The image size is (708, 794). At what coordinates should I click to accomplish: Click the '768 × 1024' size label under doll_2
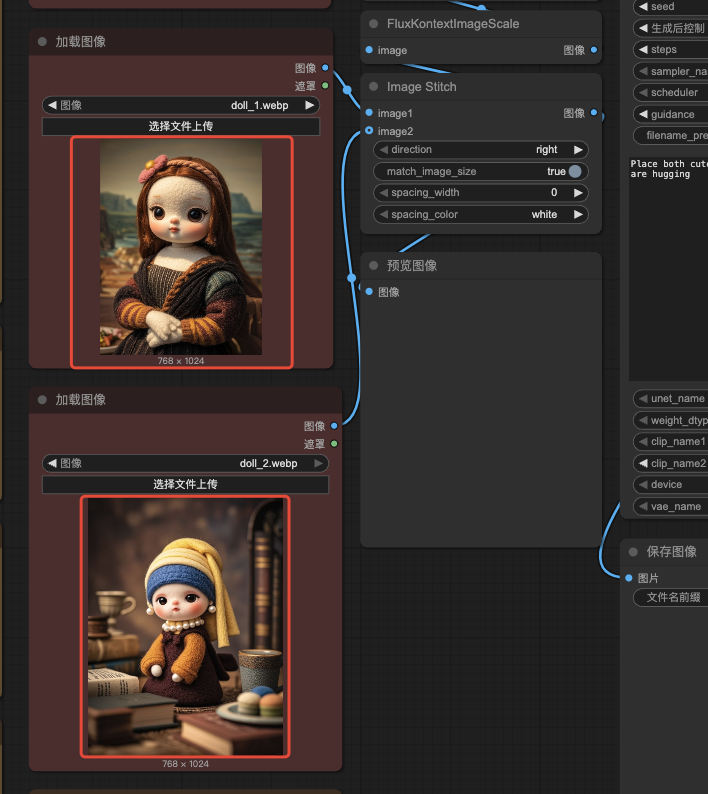tap(185, 764)
